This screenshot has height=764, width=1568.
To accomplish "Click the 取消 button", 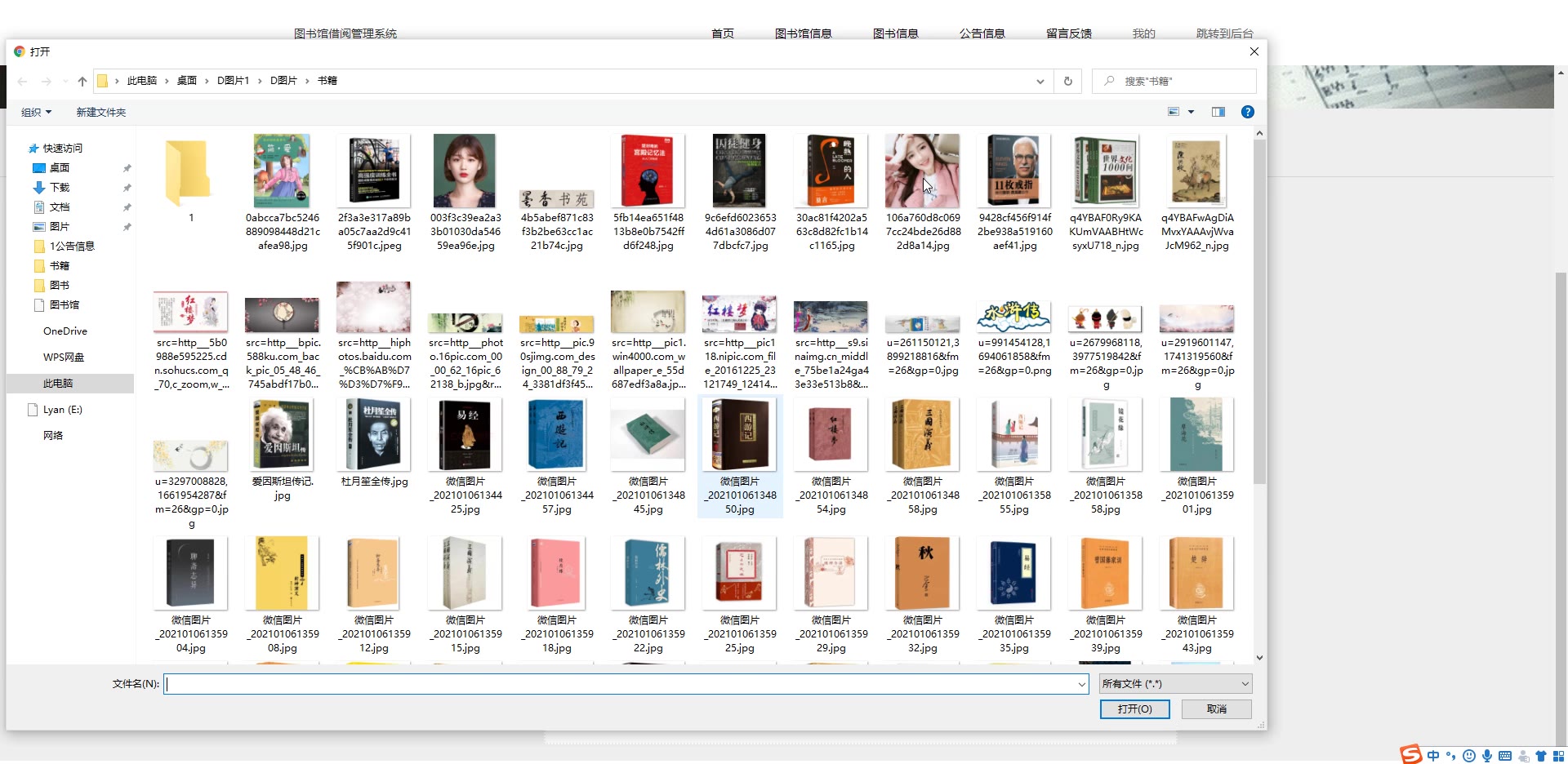I will 1217,709.
